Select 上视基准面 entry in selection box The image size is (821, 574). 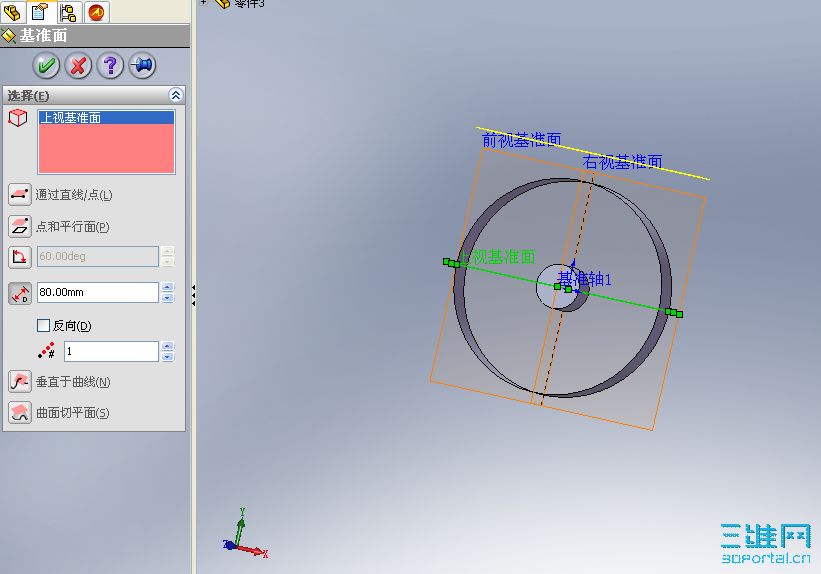(106, 117)
